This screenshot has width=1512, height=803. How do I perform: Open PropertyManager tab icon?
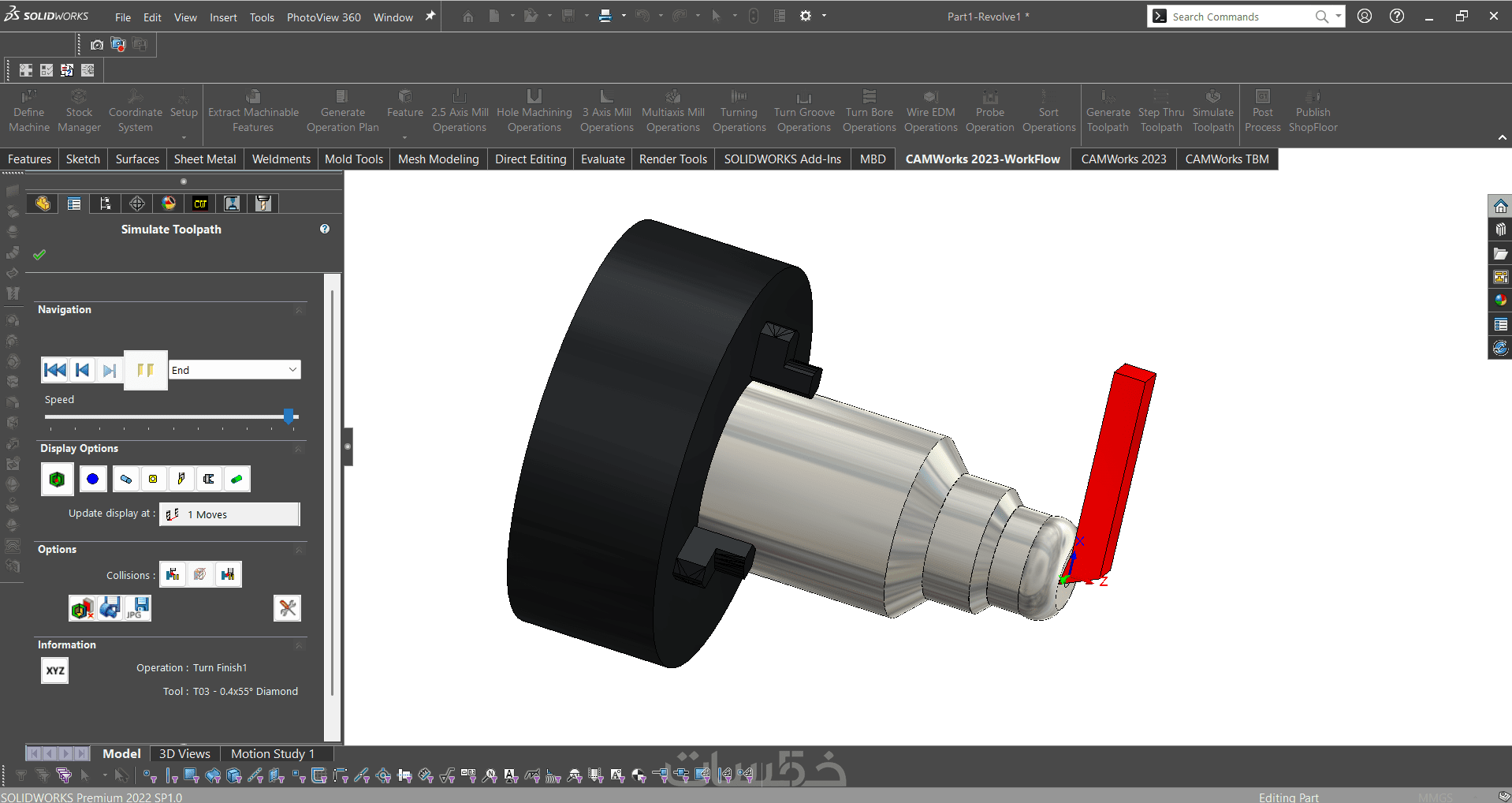[x=74, y=204]
